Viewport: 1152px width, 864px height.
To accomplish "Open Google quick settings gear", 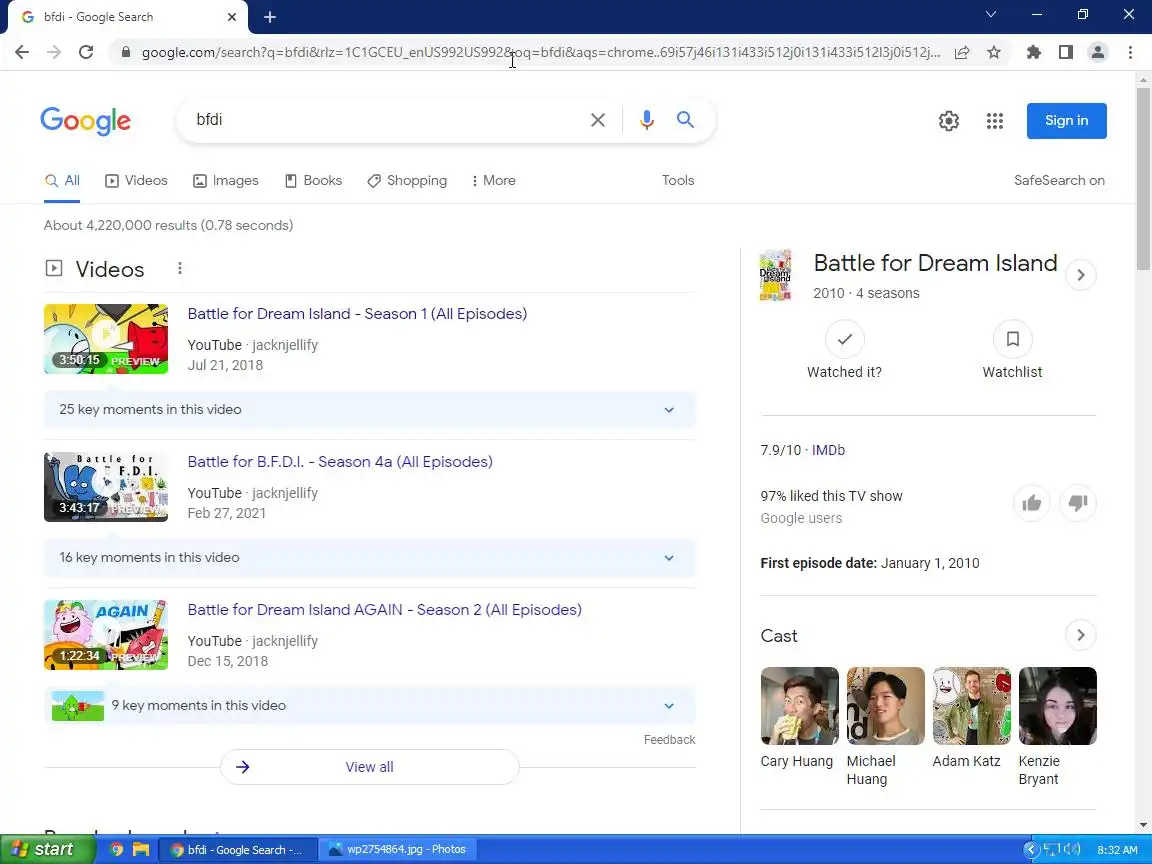I will tap(949, 120).
